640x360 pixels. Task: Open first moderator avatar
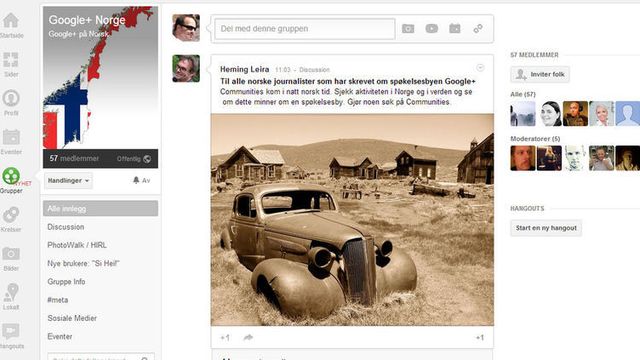coord(523,158)
